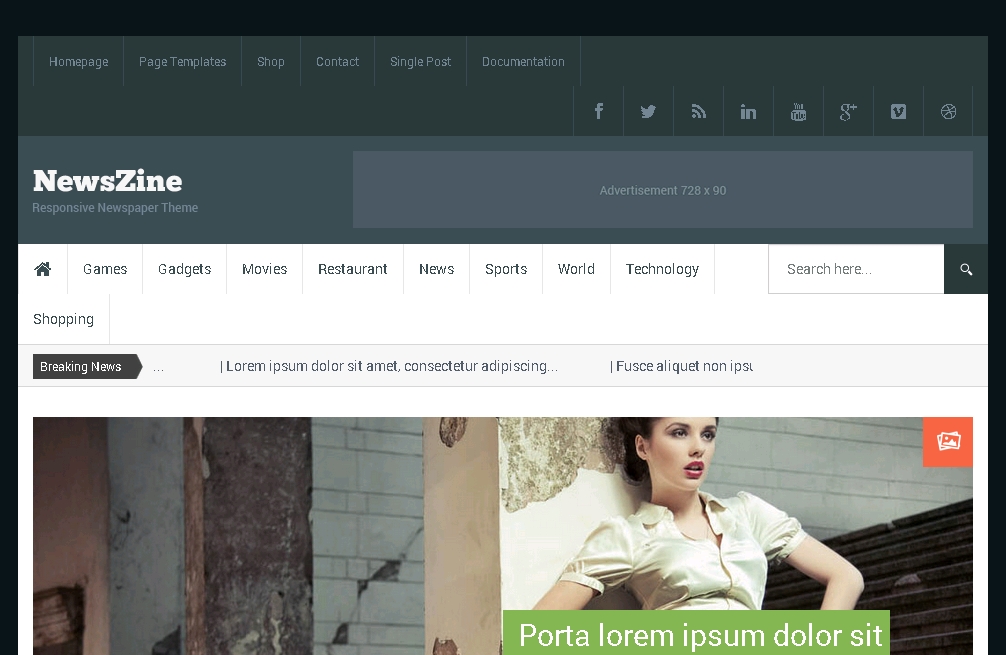Open the Google Plus icon

pyautogui.click(x=848, y=111)
